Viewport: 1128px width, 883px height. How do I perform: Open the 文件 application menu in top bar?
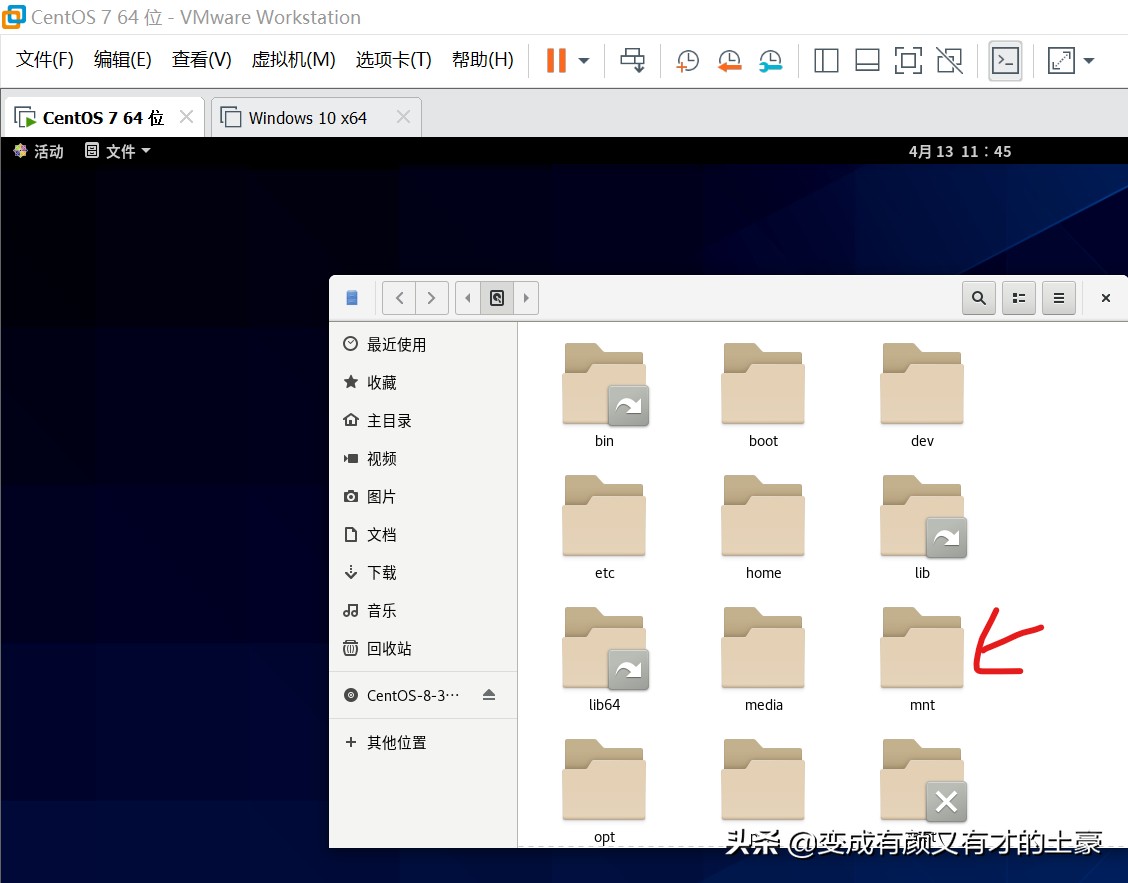tap(118, 151)
